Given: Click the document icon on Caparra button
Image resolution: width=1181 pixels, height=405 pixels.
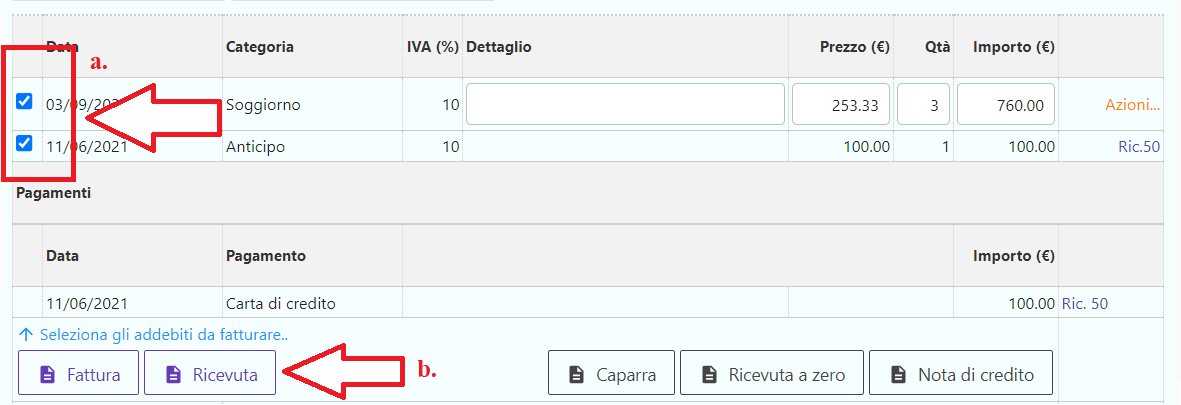Looking at the screenshot, I should pos(576,375).
